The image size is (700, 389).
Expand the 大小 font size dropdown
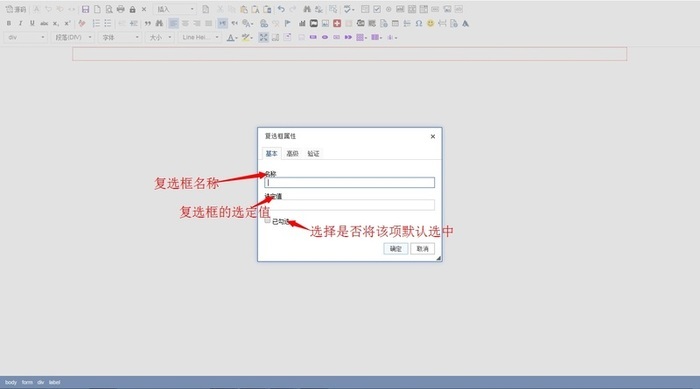click(160, 38)
